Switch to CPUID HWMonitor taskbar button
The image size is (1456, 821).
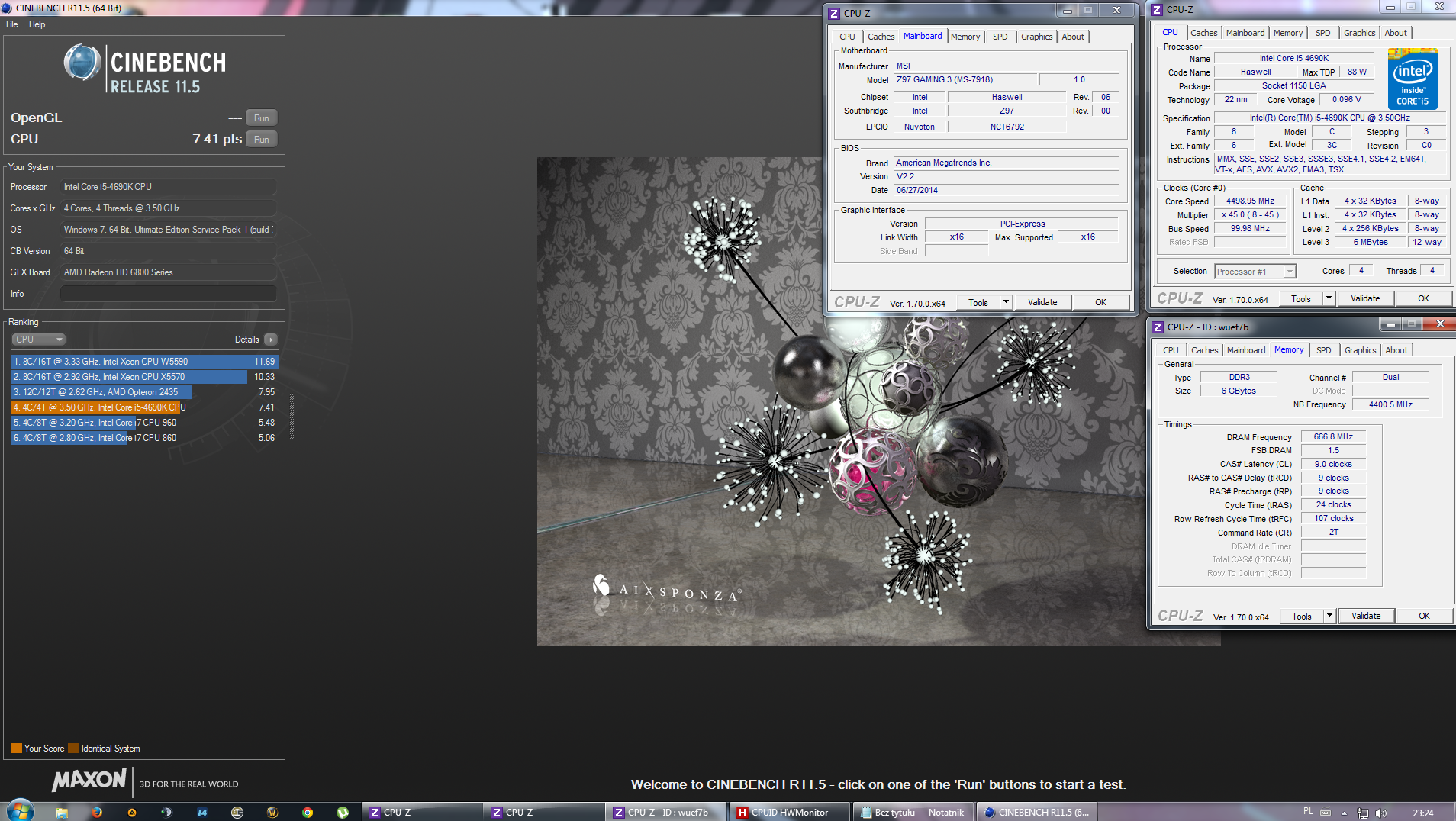pos(790,813)
